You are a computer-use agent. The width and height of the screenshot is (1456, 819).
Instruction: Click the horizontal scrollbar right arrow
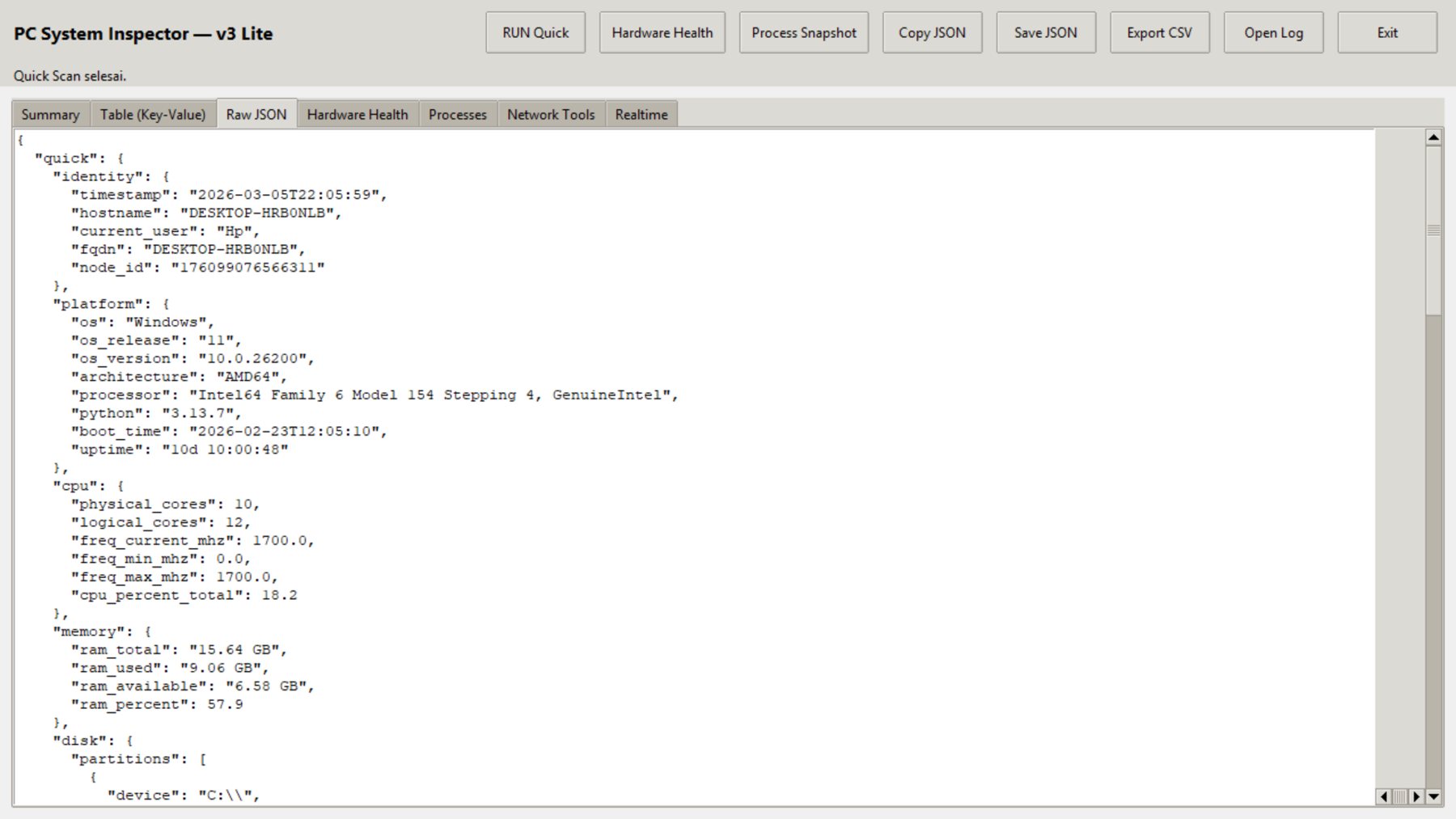pos(1416,796)
